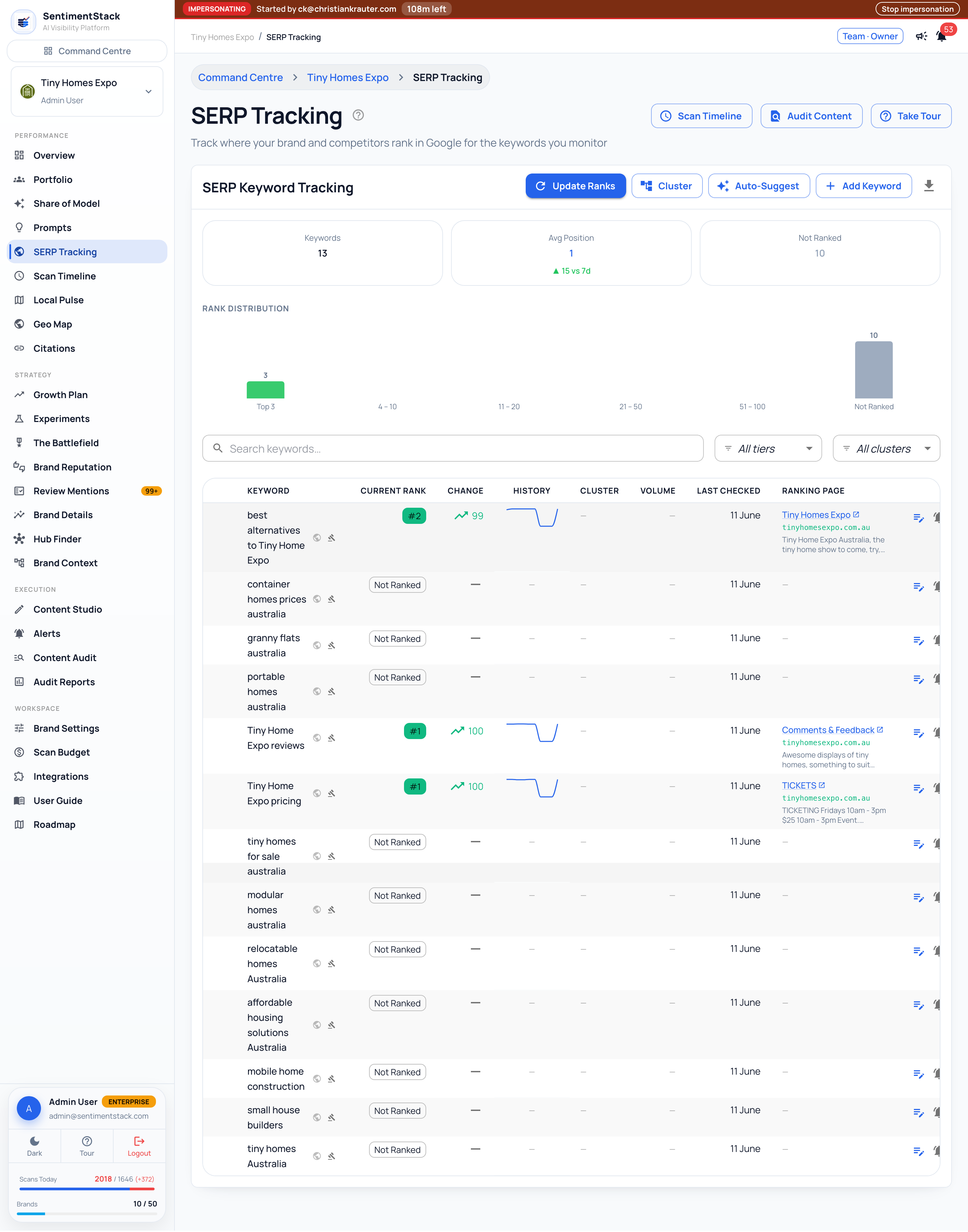
Task: Open Geo Map page
Action: [87, 324]
